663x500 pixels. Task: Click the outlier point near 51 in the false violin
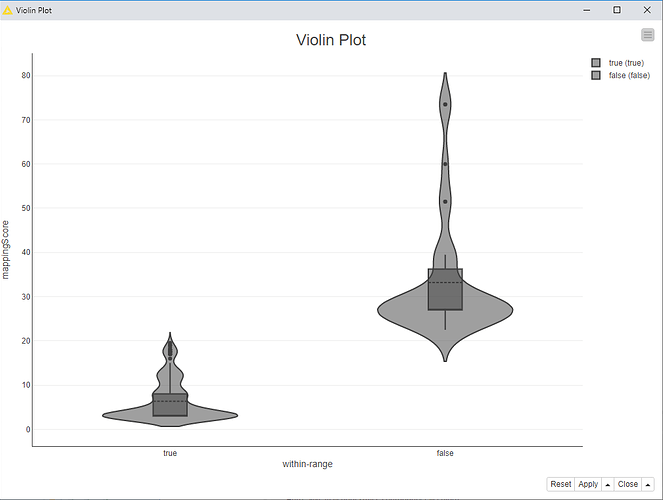point(445,202)
